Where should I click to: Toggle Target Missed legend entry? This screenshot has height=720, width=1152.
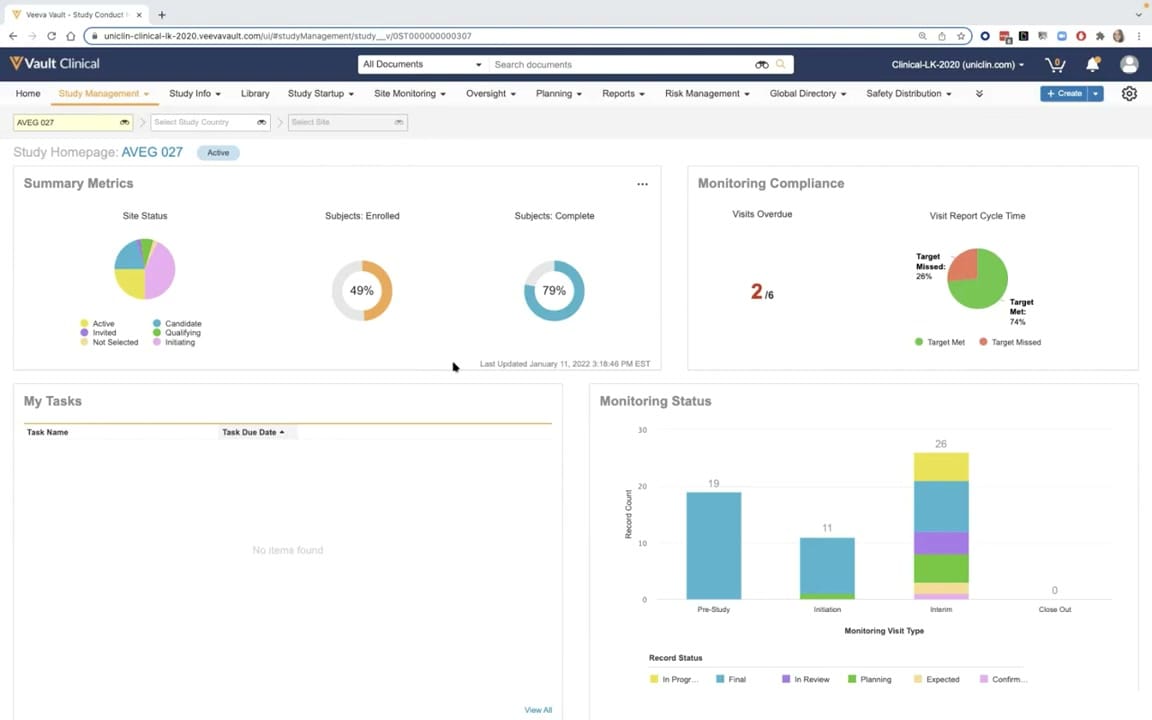point(1010,342)
